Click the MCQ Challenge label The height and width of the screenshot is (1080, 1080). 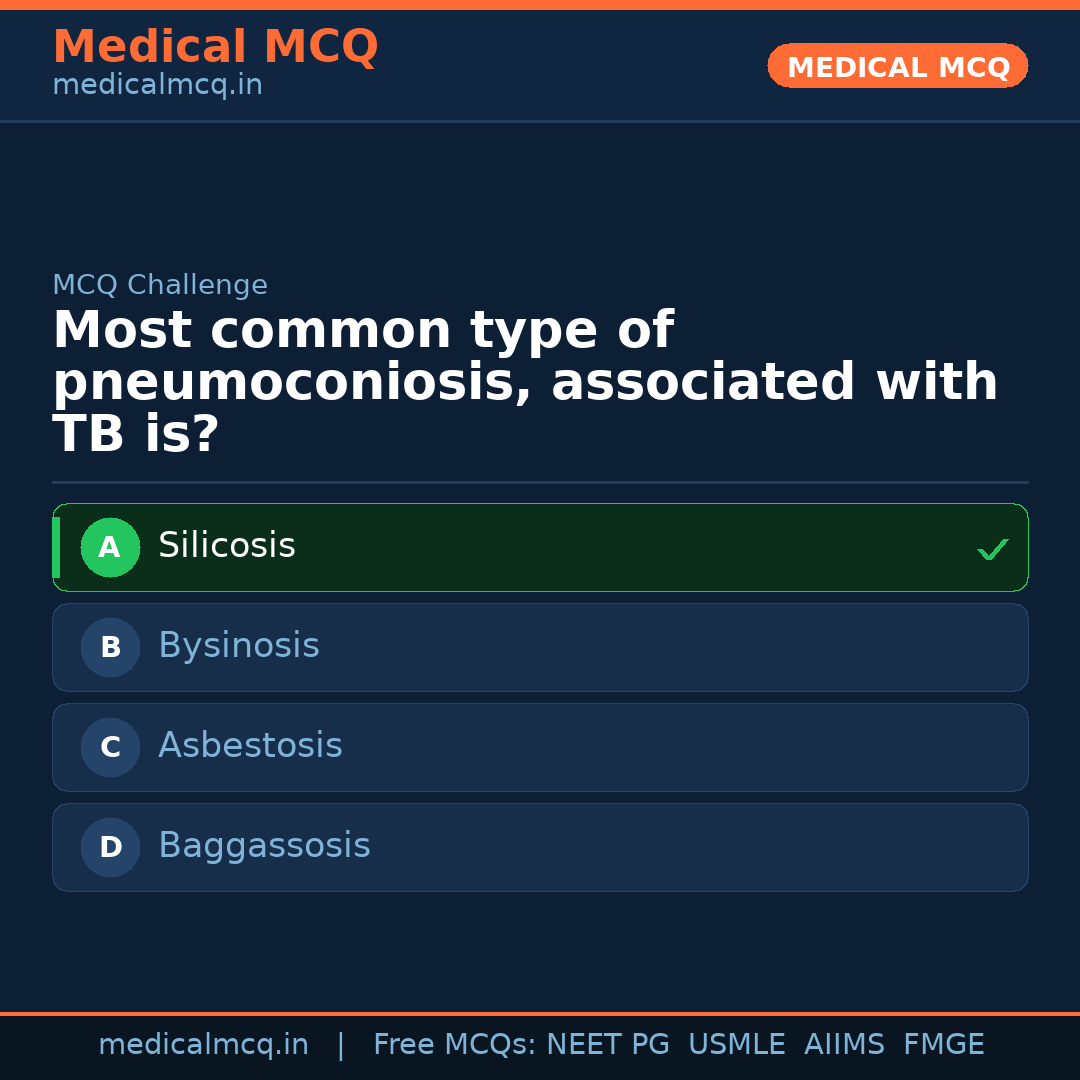coord(160,285)
